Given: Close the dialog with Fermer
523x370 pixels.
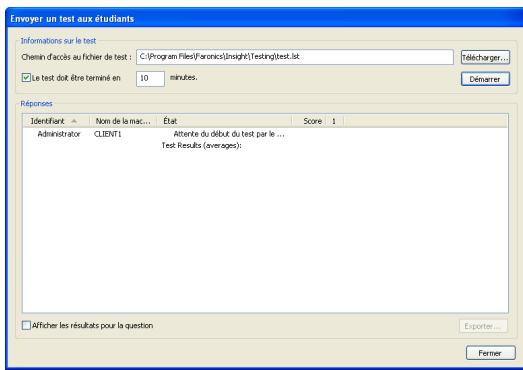Looking at the screenshot, I should click(490, 353).
